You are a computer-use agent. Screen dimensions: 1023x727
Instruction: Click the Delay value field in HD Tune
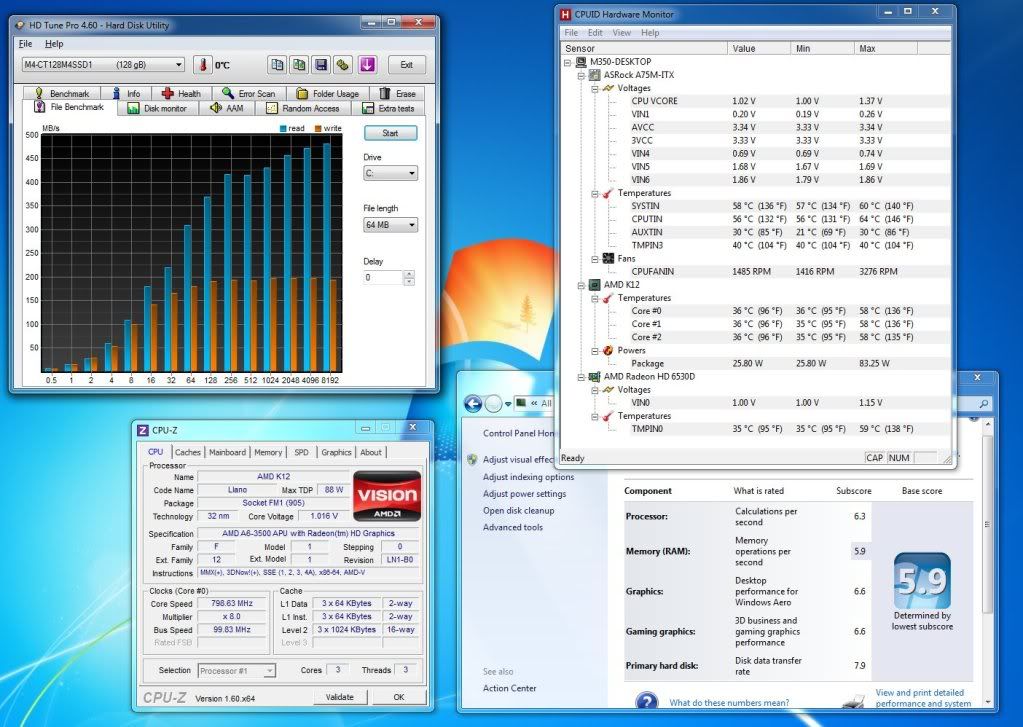(x=383, y=277)
